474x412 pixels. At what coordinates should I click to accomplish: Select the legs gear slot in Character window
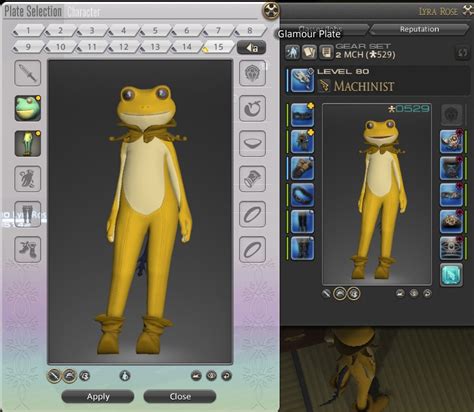tap(302, 221)
